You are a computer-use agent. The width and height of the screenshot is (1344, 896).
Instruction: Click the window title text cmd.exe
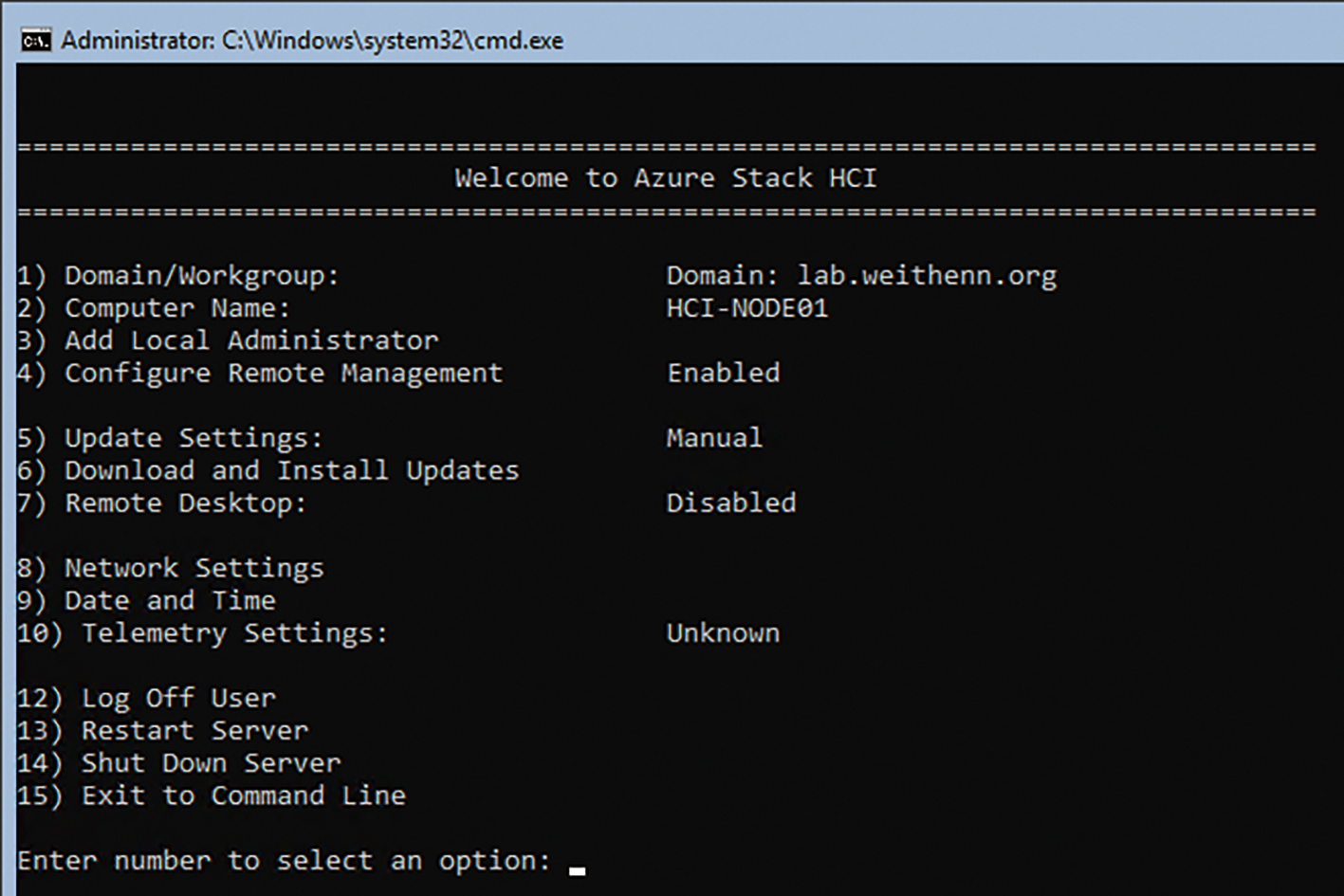[312, 41]
